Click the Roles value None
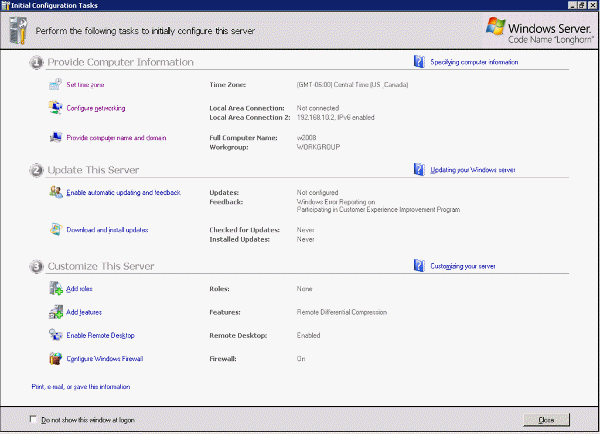600x435 pixels. point(305,289)
